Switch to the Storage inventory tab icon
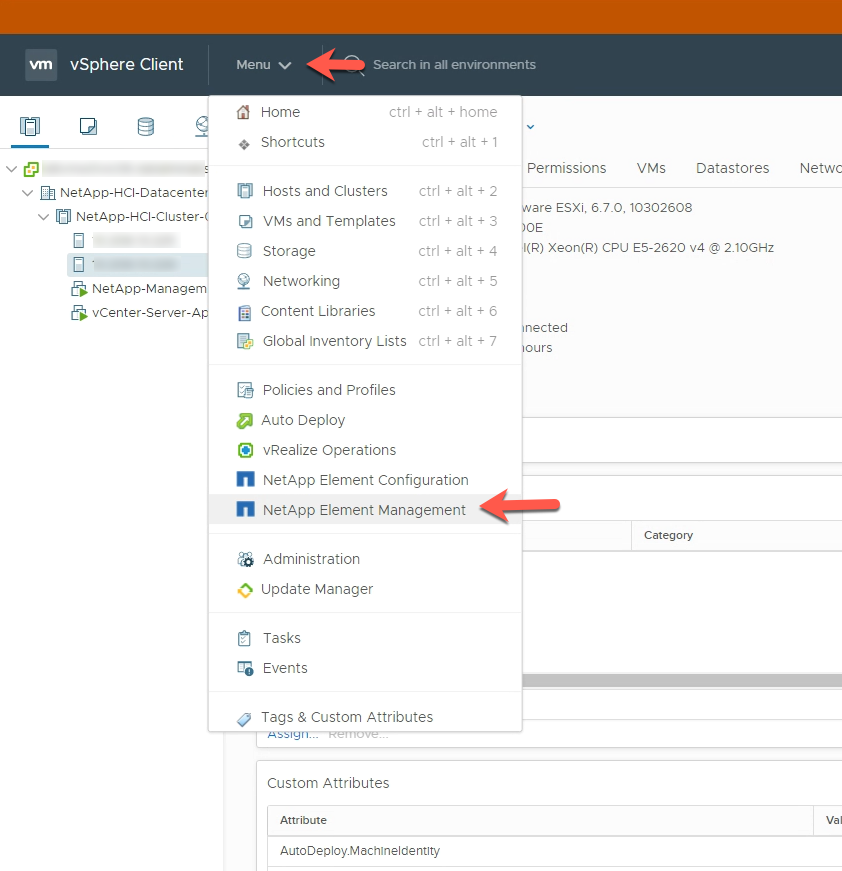842x871 pixels. [x=146, y=127]
